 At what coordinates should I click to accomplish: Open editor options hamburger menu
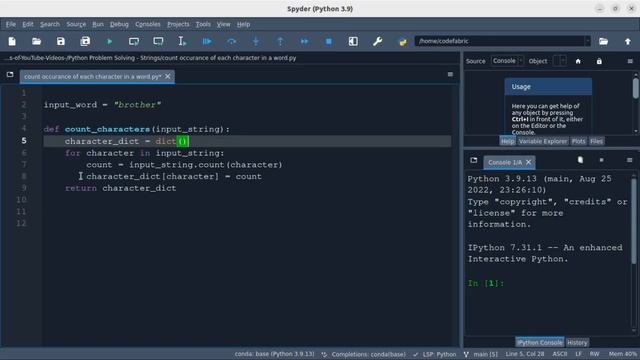tap(450, 74)
